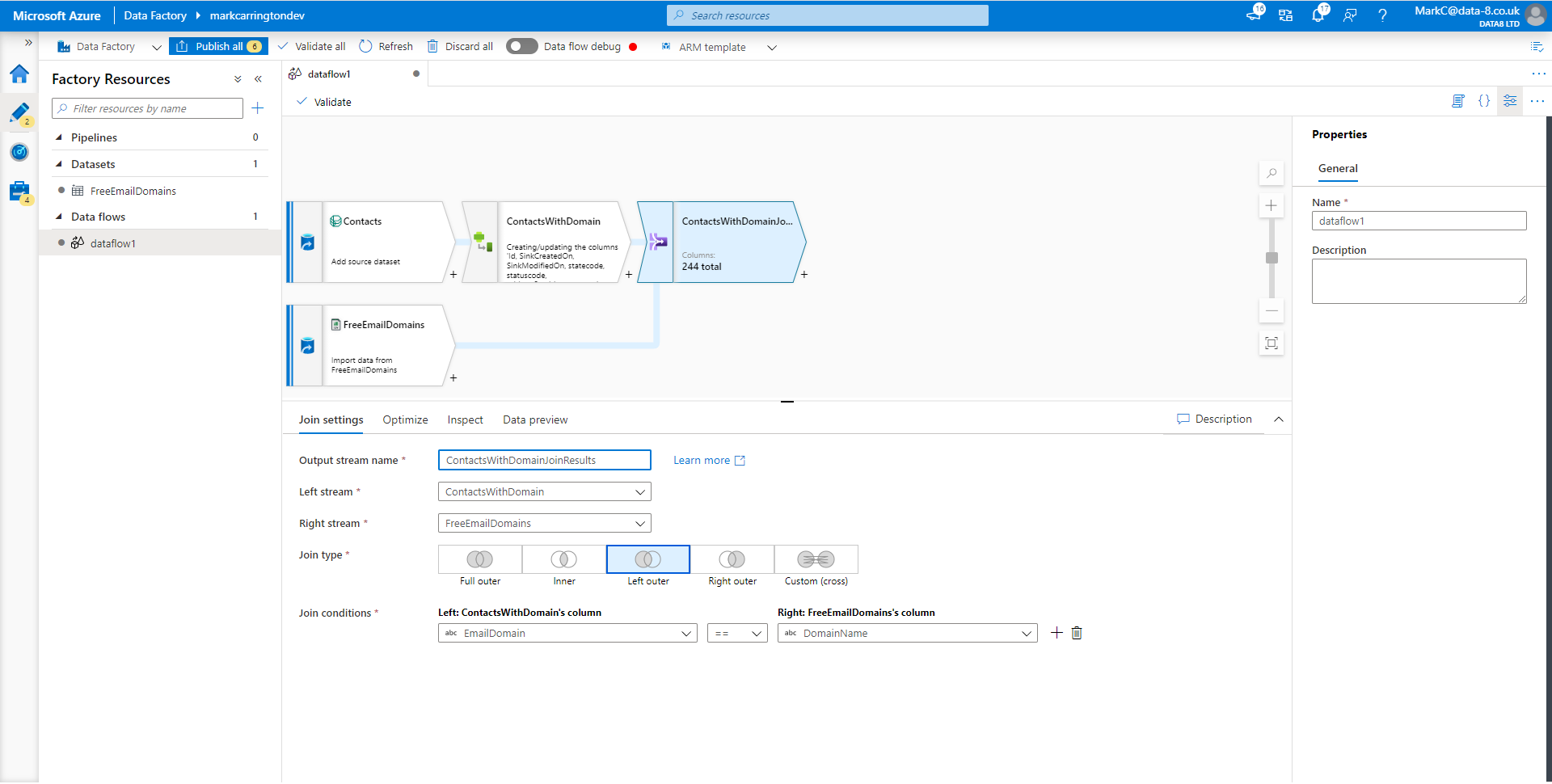
Task: Open Azure notifications bell
Action: [1318, 15]
